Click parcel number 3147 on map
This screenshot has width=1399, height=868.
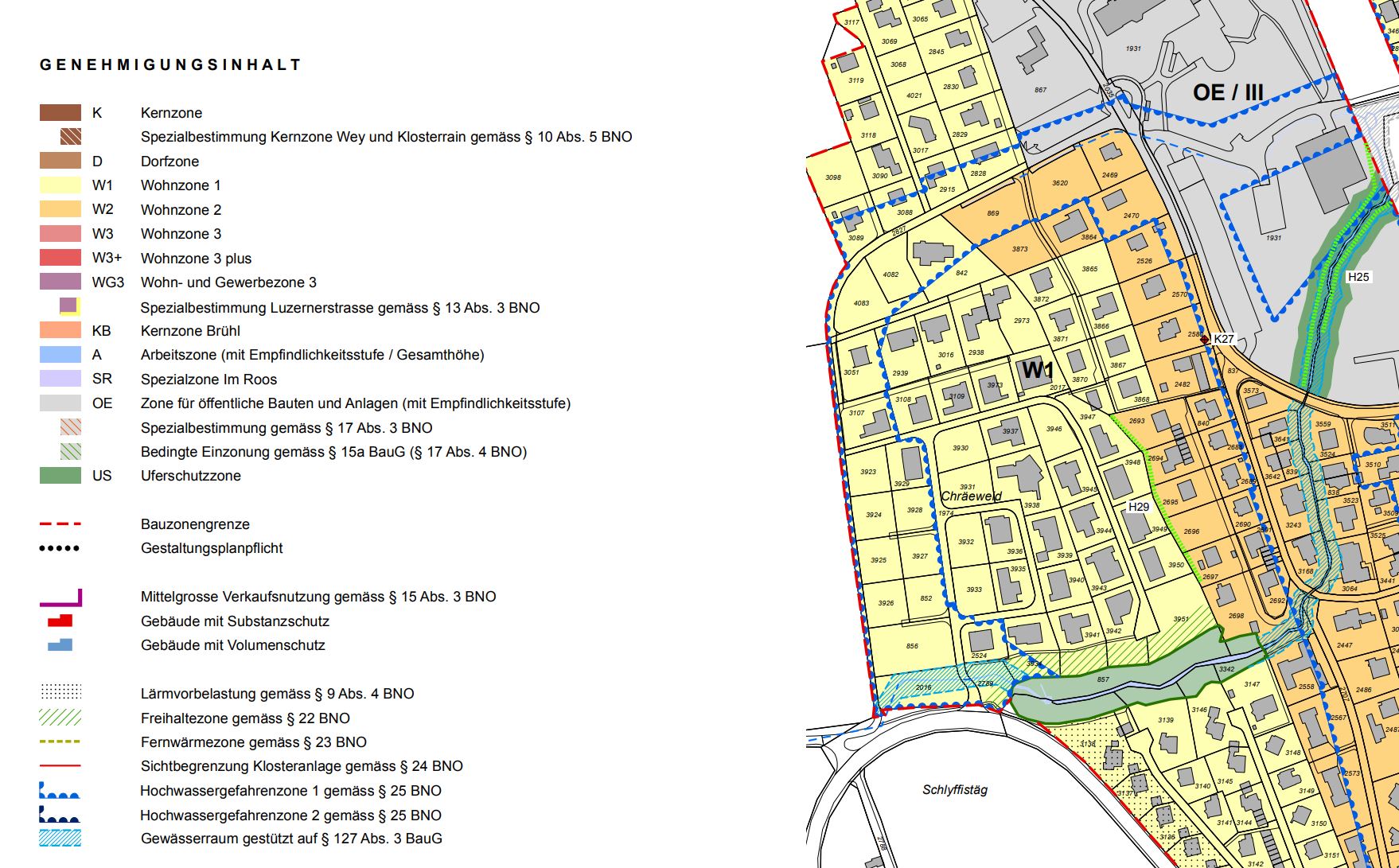[1252, 684]
